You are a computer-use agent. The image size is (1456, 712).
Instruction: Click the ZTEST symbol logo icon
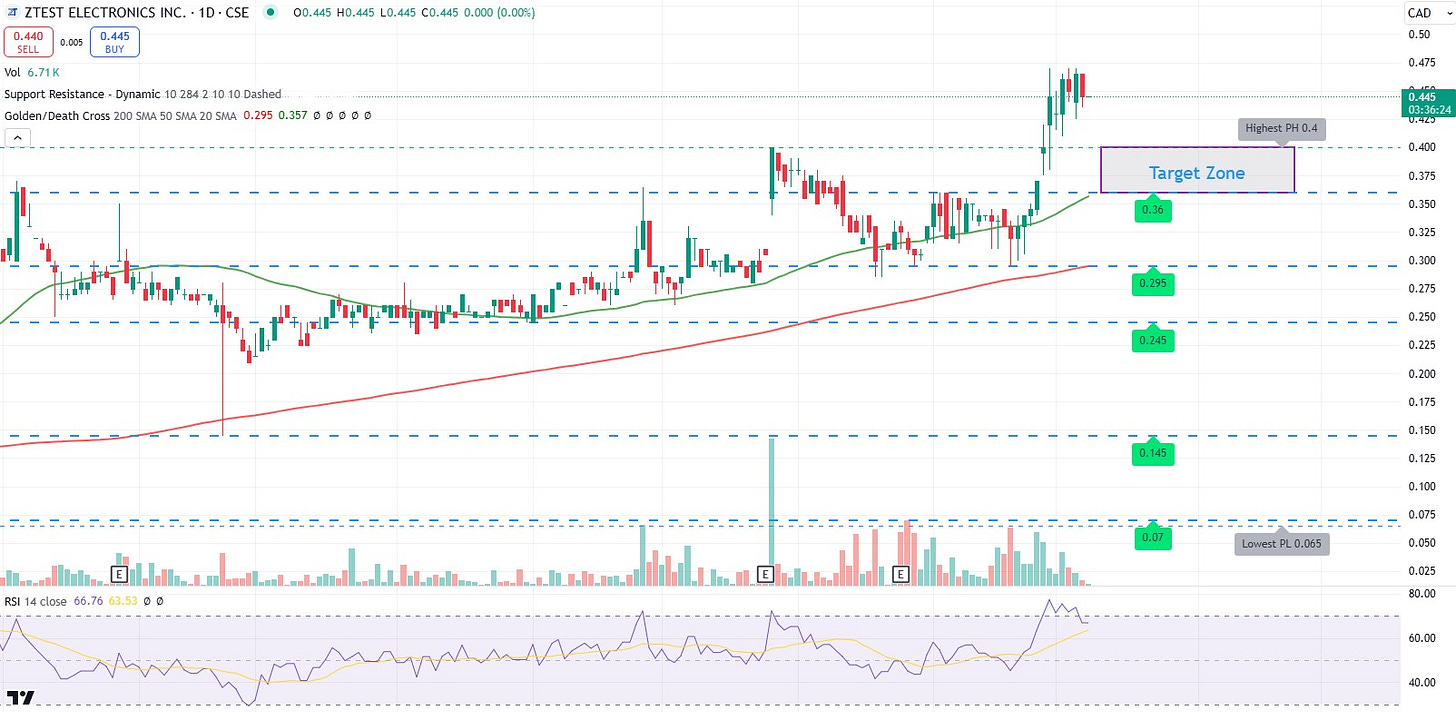[x=13, y=13]
